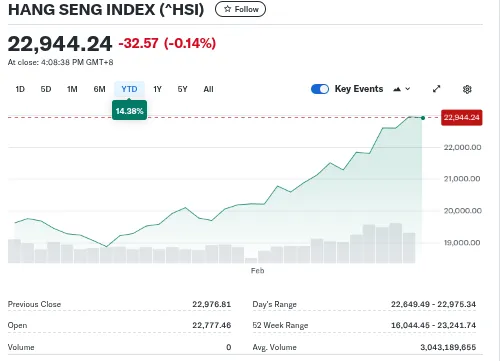Click the Feb marker on chart axis
Viewport: 500px width, 361px height.
(x=257, y=271)
